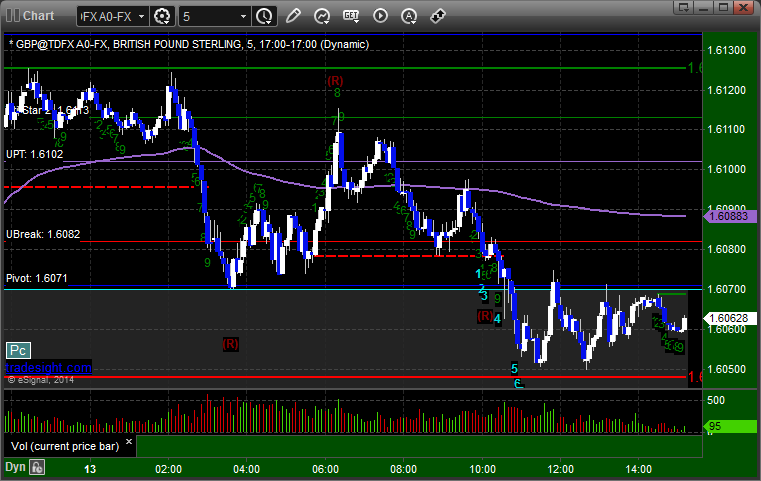
Task: Click the (R) marker below the 04:00 low
Action: 231,344
